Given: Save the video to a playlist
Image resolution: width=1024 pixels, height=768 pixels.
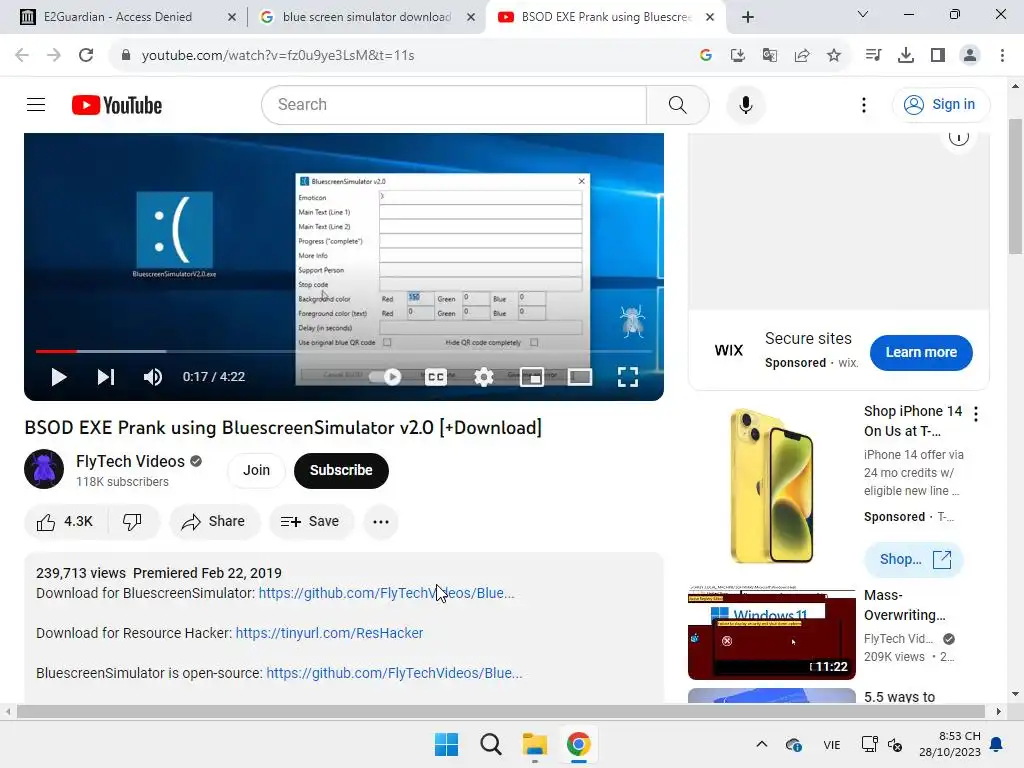Looking at the screenshot, I should coord(311,522).
